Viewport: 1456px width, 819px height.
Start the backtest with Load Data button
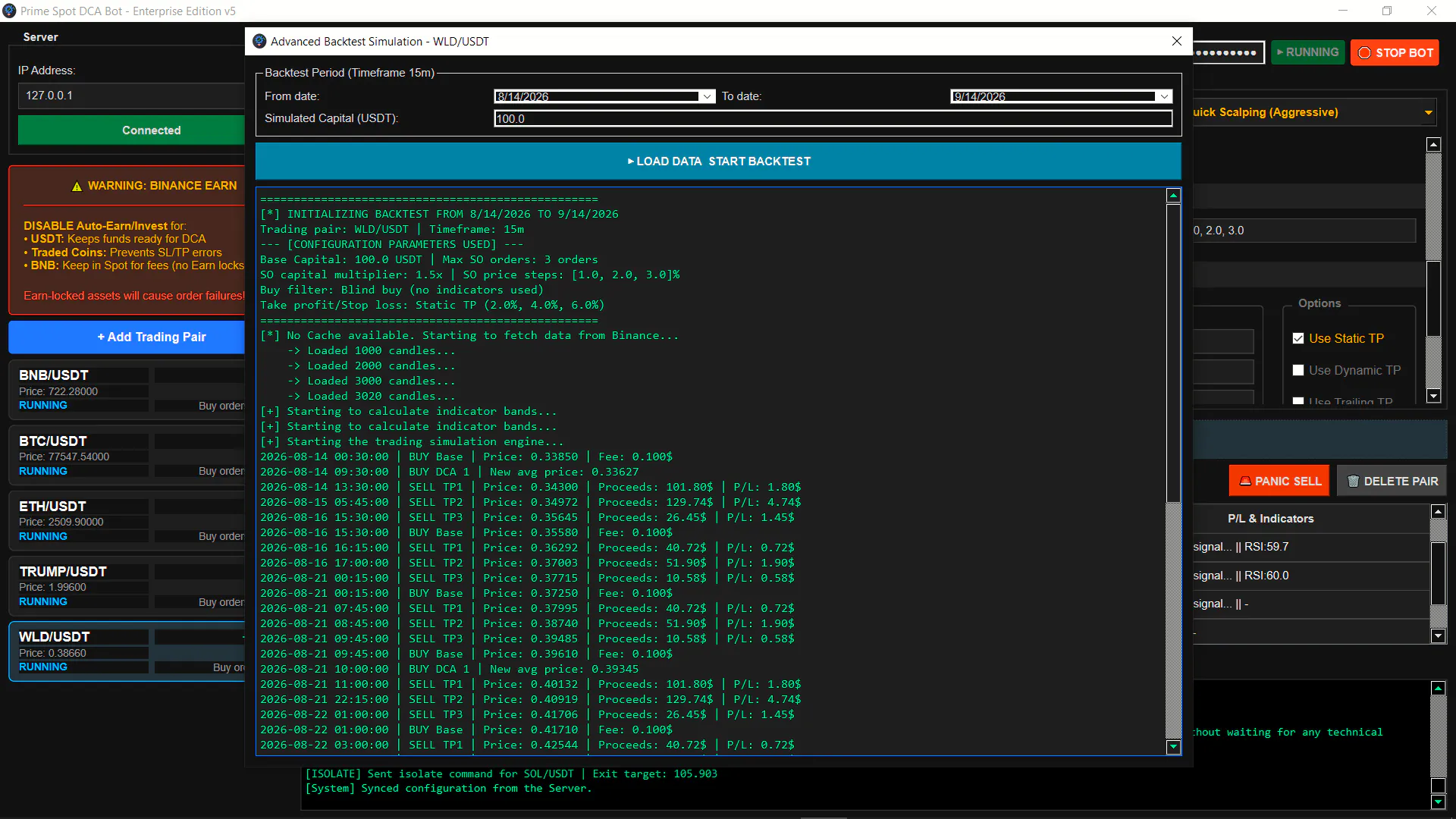tap(718, 161)
